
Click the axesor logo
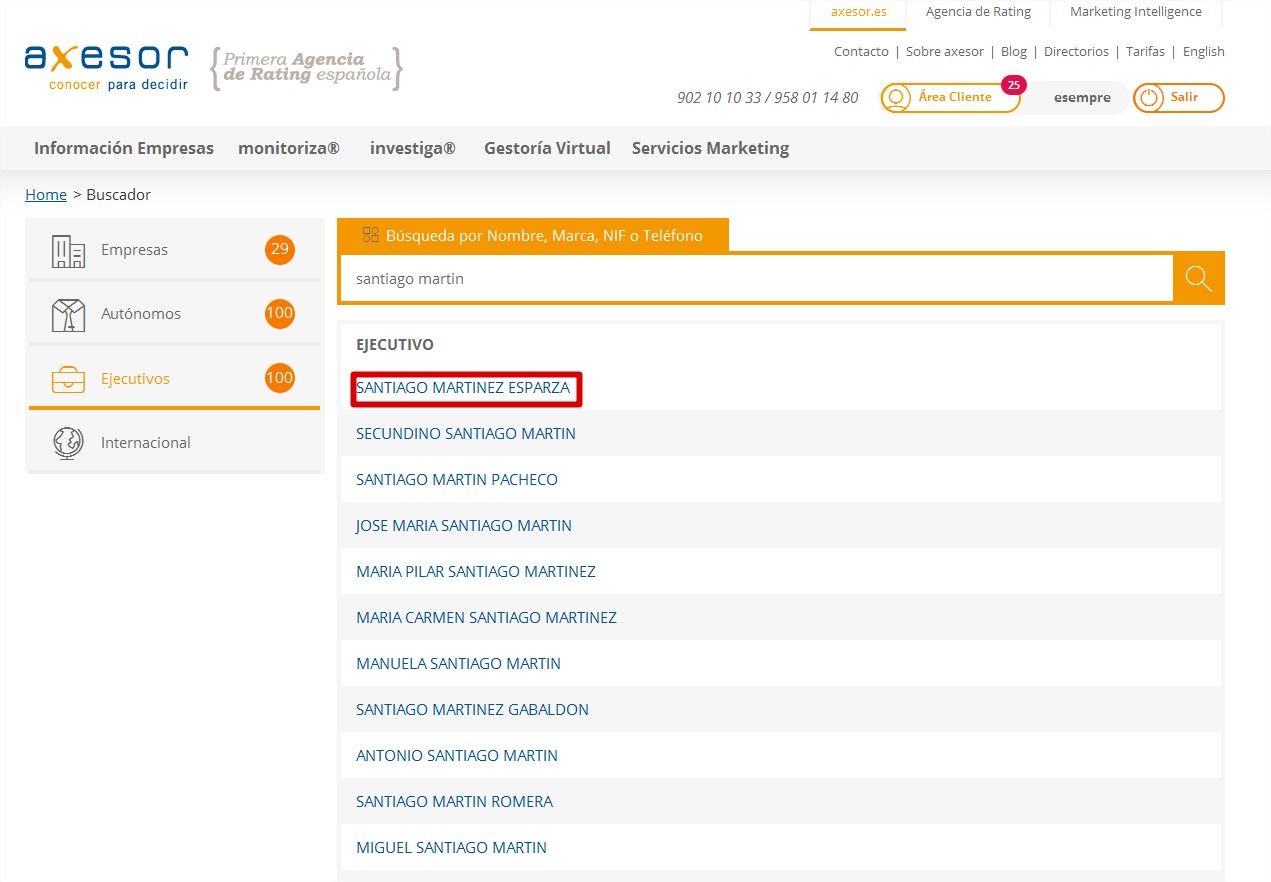click(x=107, y=67)
